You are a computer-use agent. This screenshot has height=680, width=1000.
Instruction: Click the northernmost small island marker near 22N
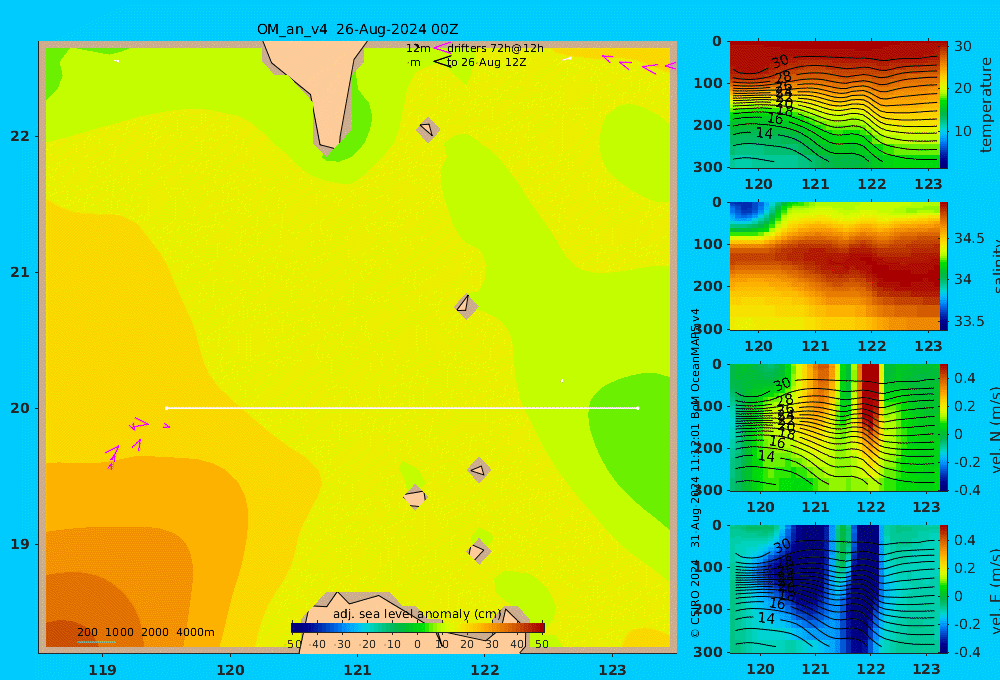[427, 129]
